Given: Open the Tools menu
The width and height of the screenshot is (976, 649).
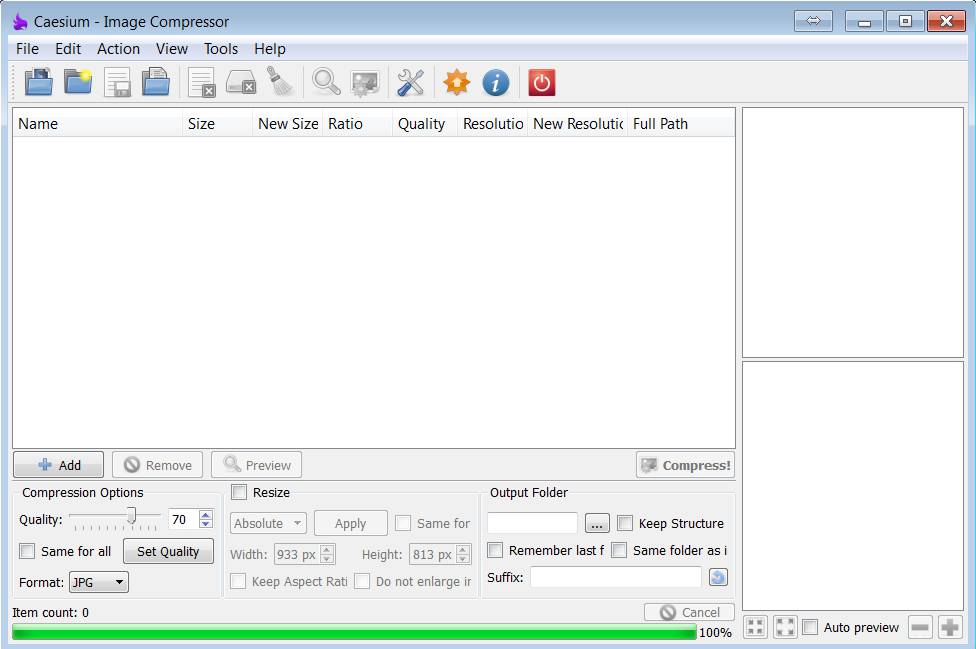Looking at the screenshot, I should point(221,49).
